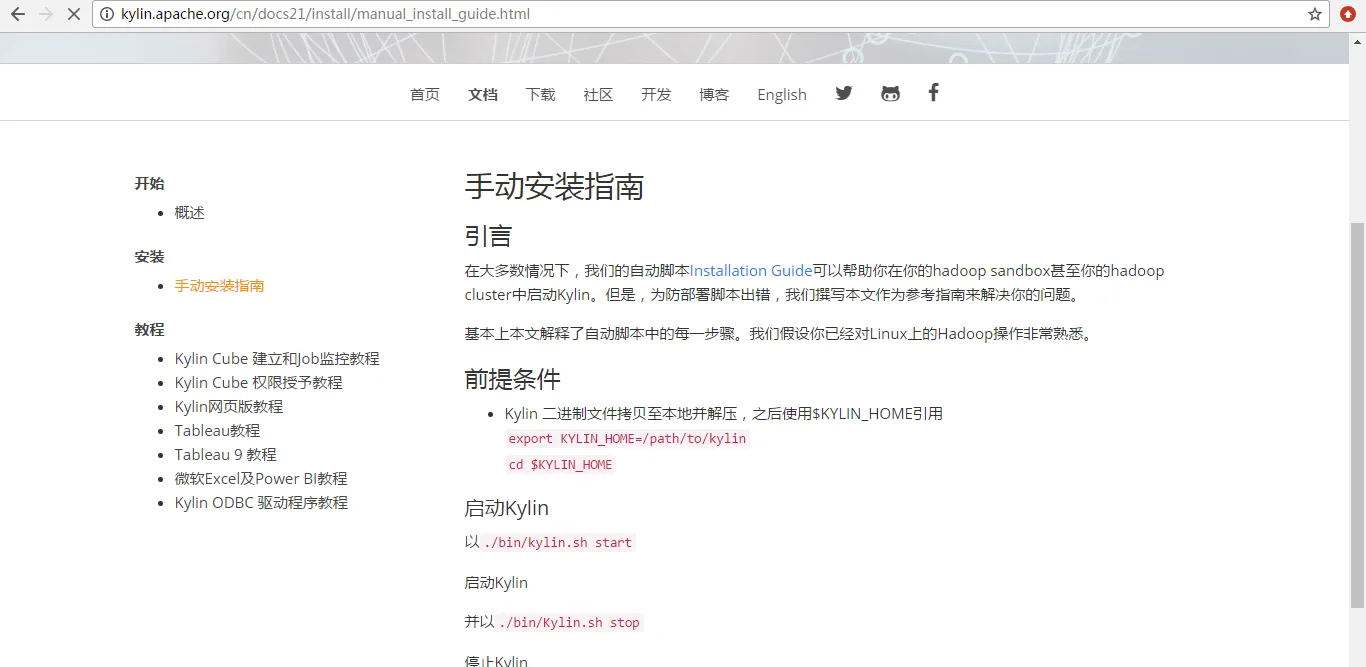
Task: Open Kylin Cube 建立和Job监控教程
Action: (277, 358)
